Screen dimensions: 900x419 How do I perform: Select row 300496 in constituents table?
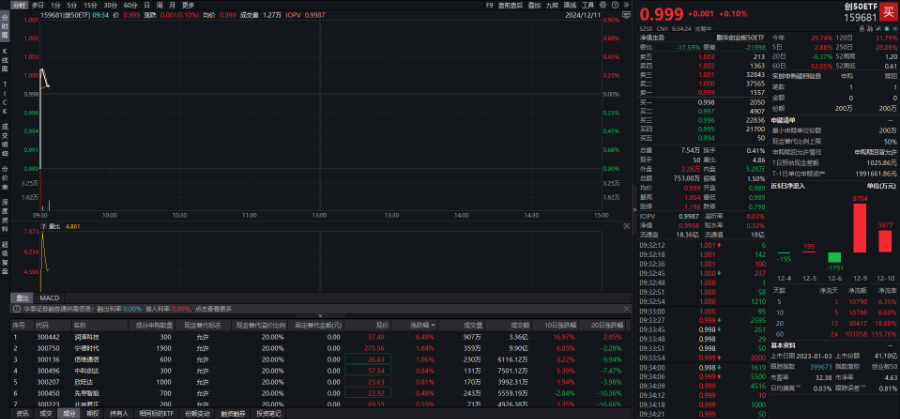coord(320,370)
